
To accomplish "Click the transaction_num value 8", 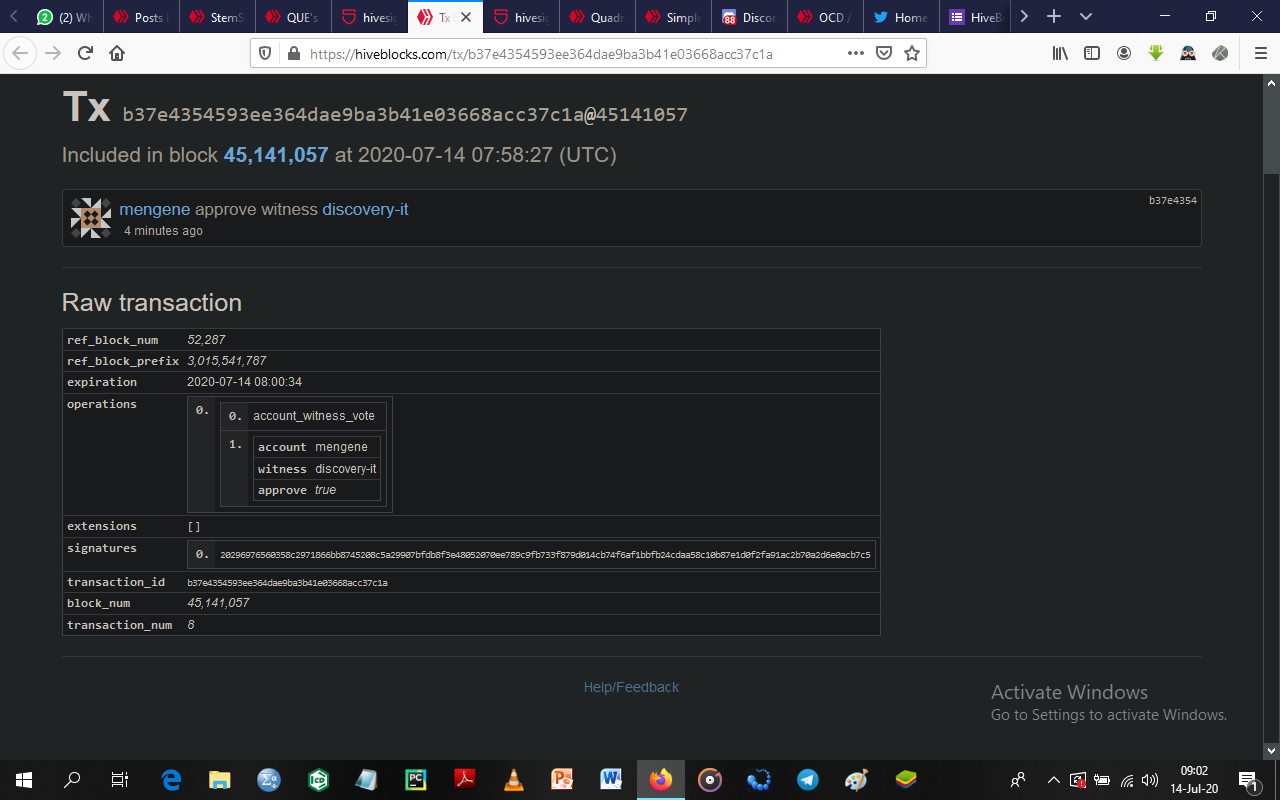I will [191, 625].
